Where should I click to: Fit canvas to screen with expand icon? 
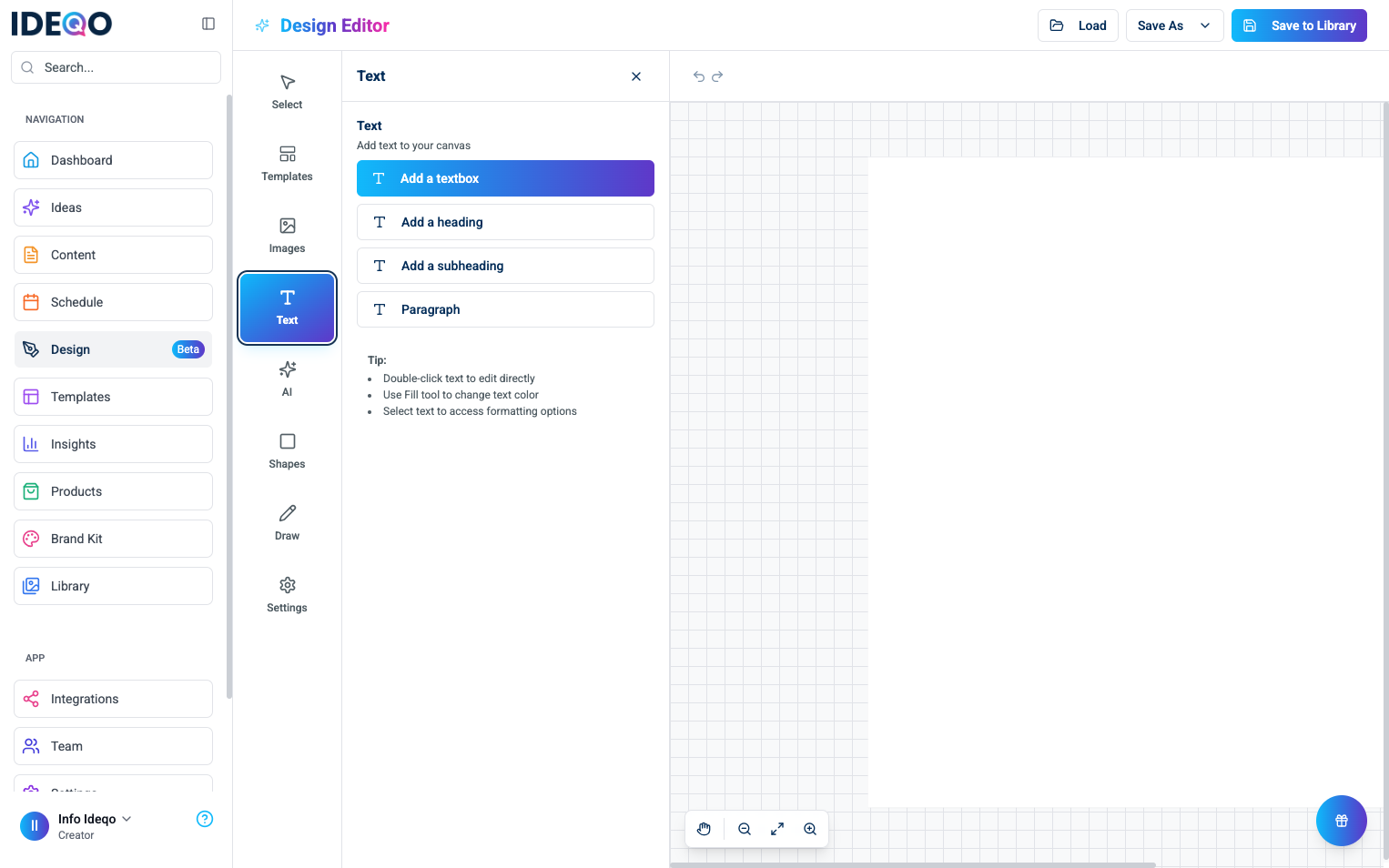tap(777, 829)
